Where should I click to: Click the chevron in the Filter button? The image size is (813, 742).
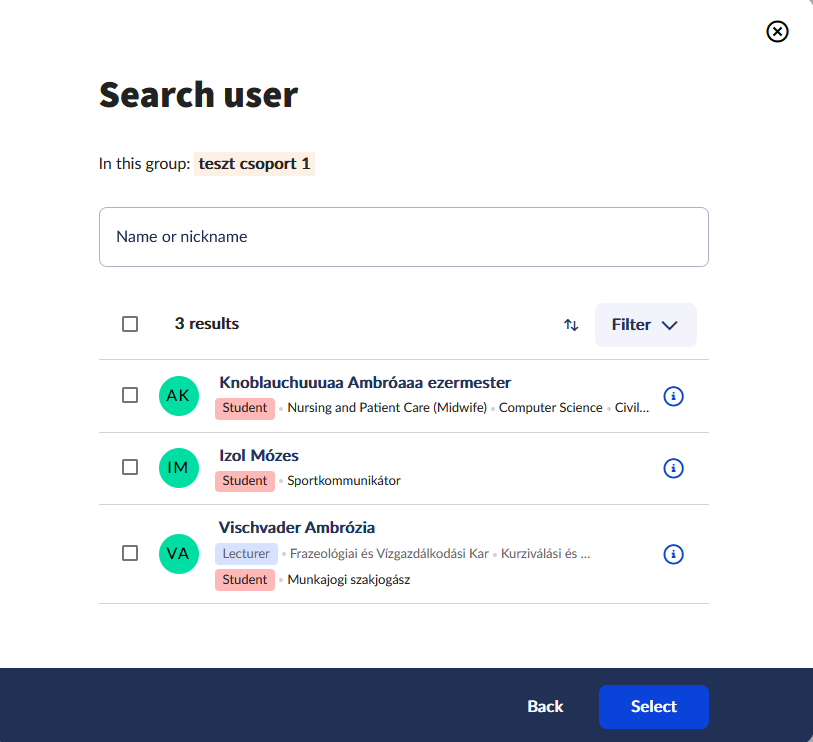(x=669, y=326)
